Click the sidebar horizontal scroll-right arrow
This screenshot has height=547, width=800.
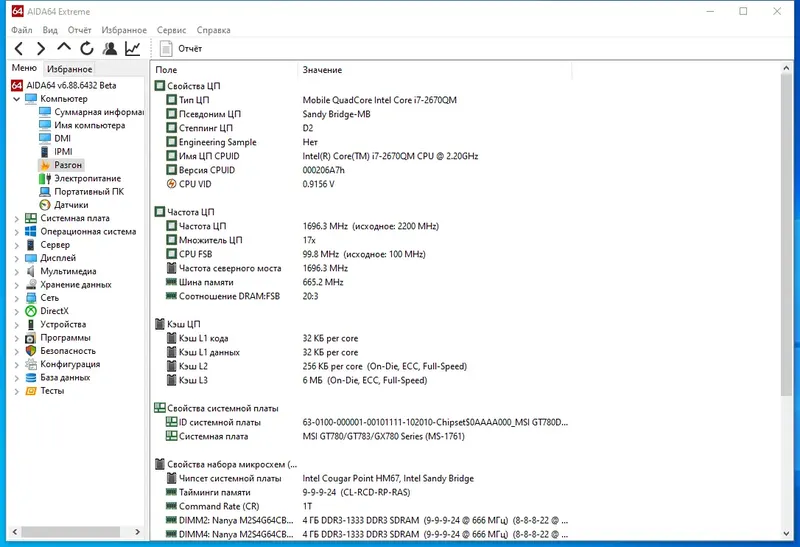coord(137,532)
